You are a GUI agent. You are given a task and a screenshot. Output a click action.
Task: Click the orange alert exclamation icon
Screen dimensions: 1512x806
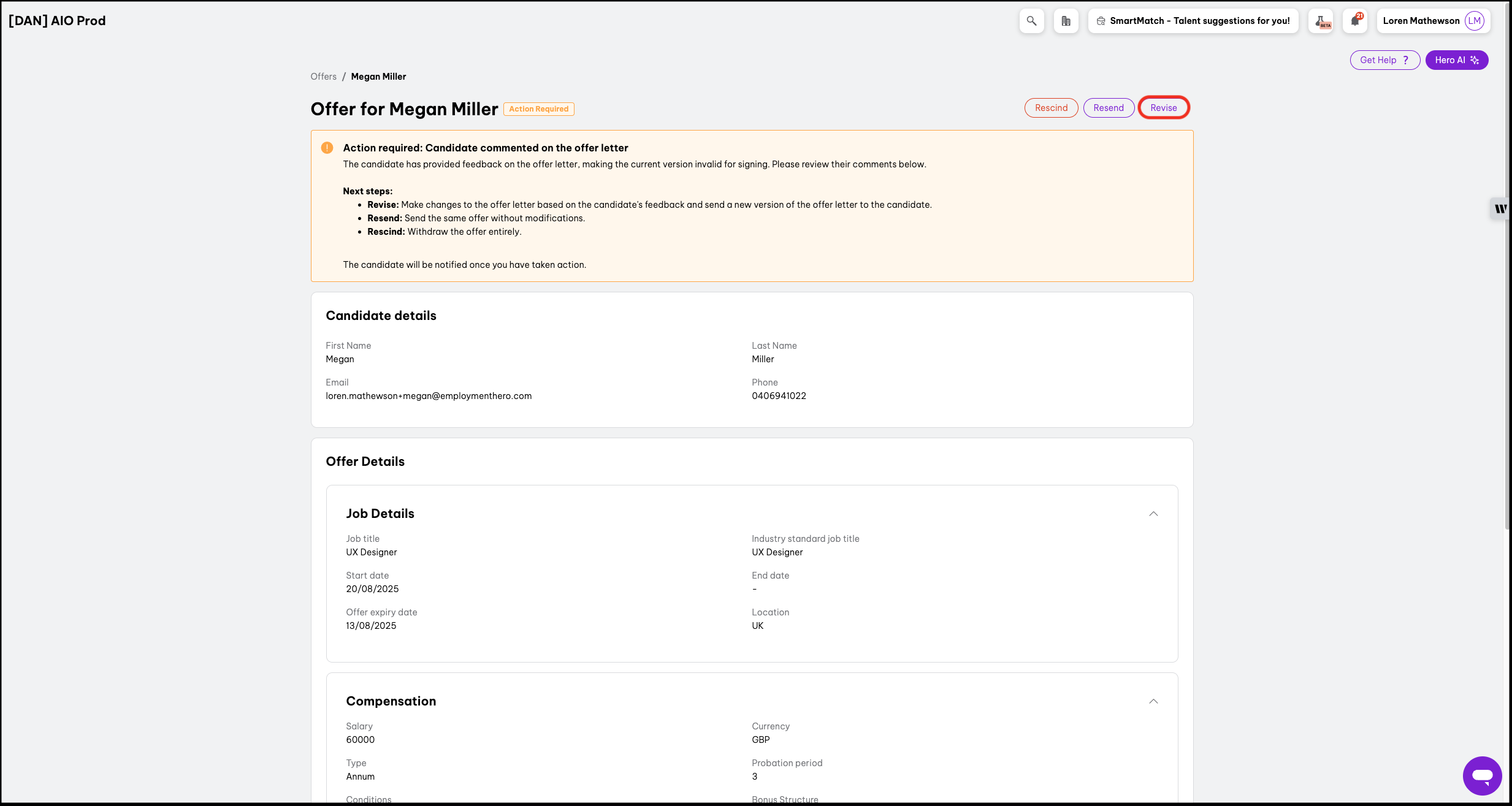[x=327, y=148]
